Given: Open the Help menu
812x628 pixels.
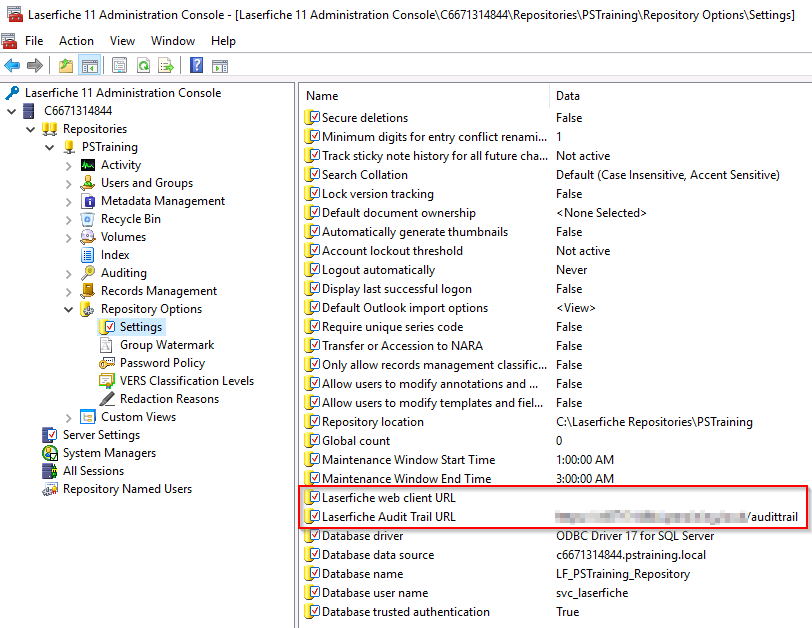Looking at the screenshot, I should (223, 41).
